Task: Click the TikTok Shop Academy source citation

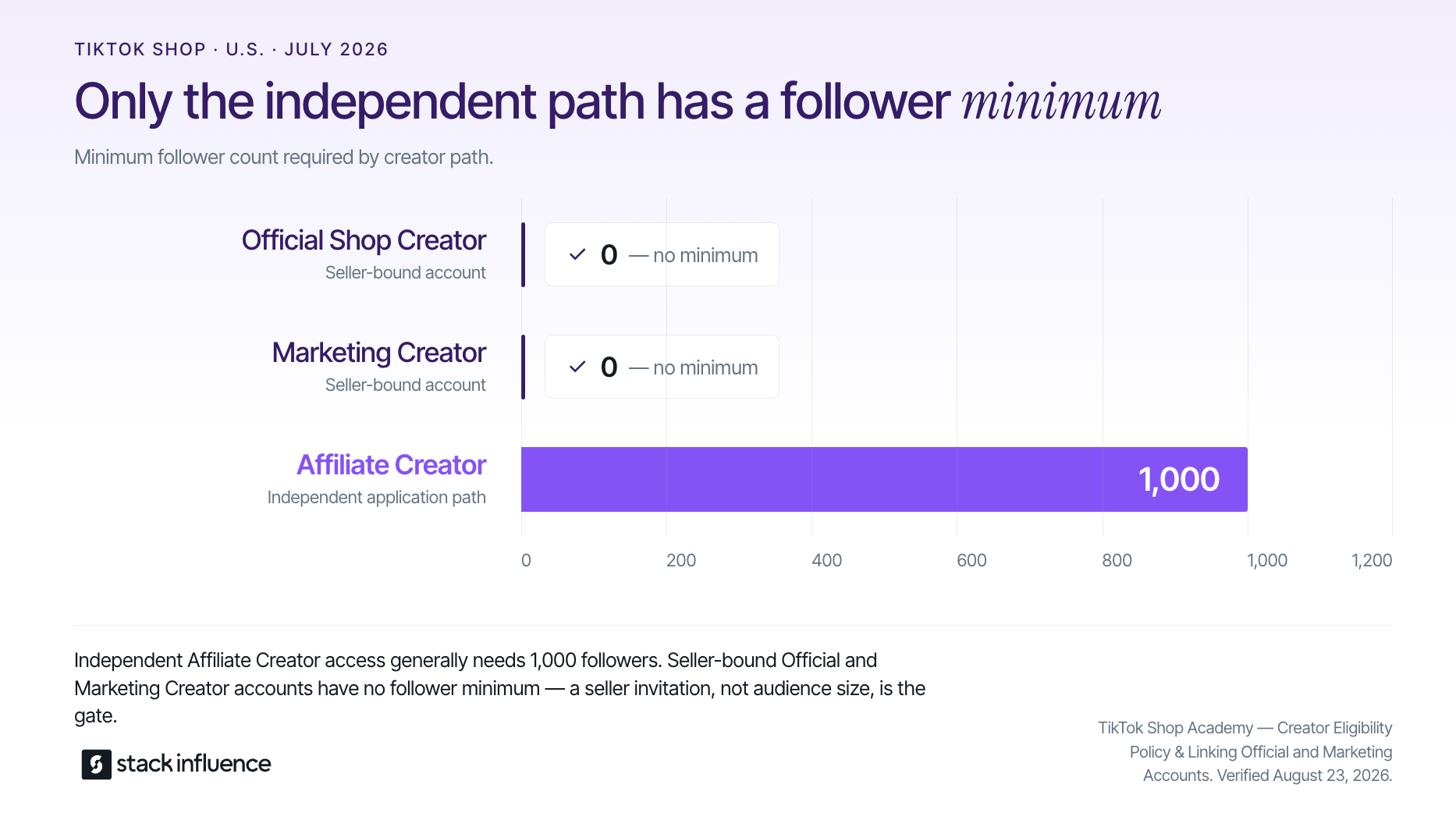Action: point(1245,751)
